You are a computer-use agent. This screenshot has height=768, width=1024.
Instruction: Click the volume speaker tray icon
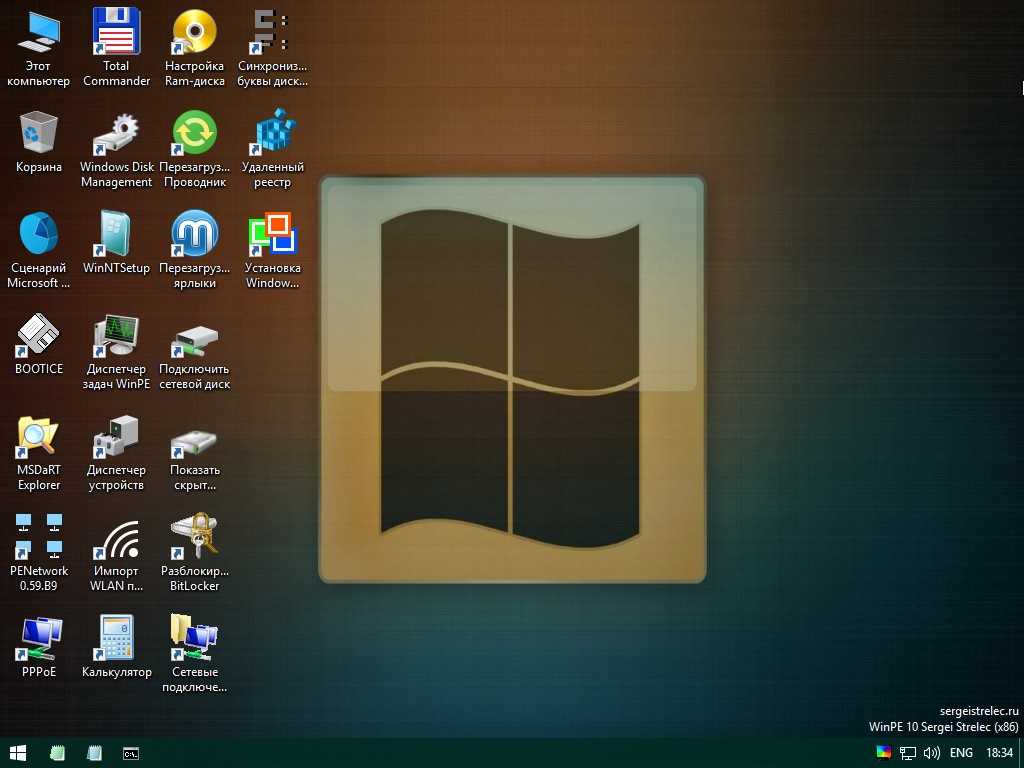931,753
